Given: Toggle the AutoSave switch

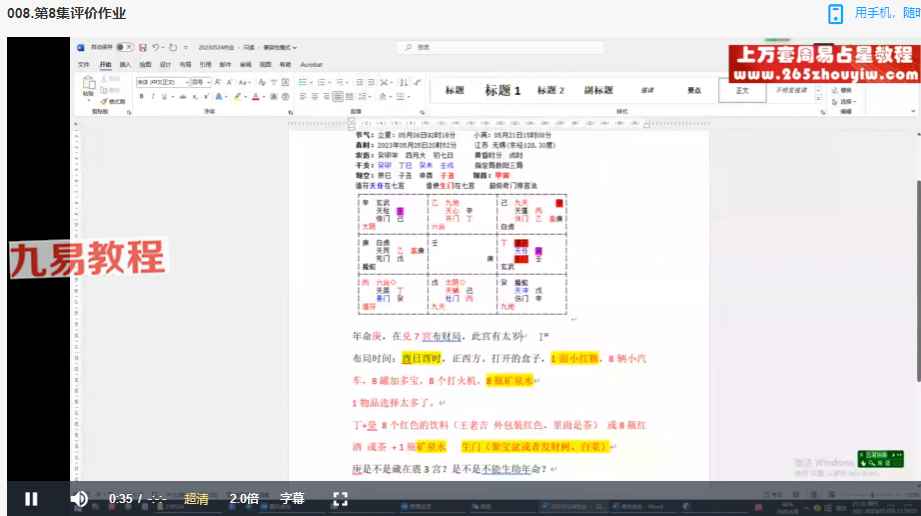Looking at the screenshot, I should 125,47.
